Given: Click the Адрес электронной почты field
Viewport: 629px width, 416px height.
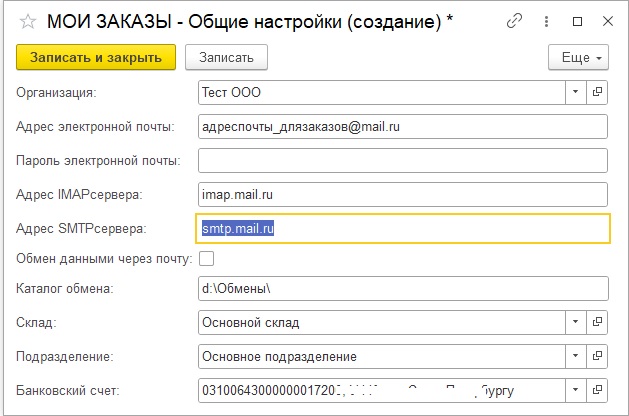Looking at the screenshot, I should (x=402, y=127).
